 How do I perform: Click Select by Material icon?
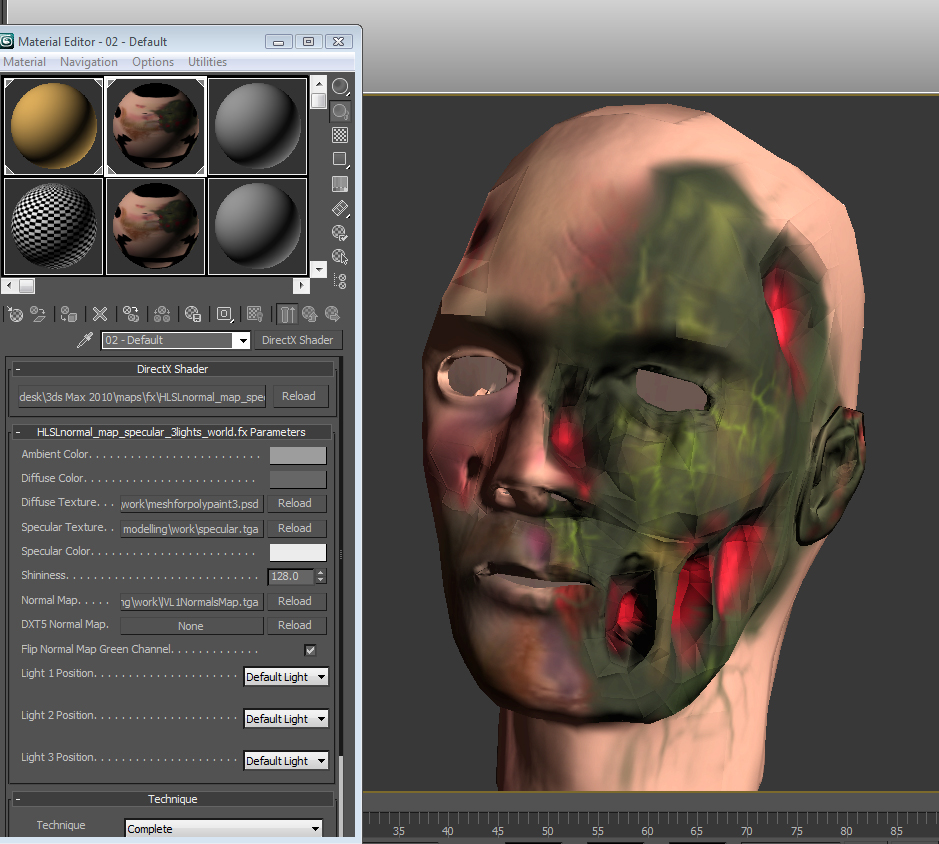click(340, 257)
